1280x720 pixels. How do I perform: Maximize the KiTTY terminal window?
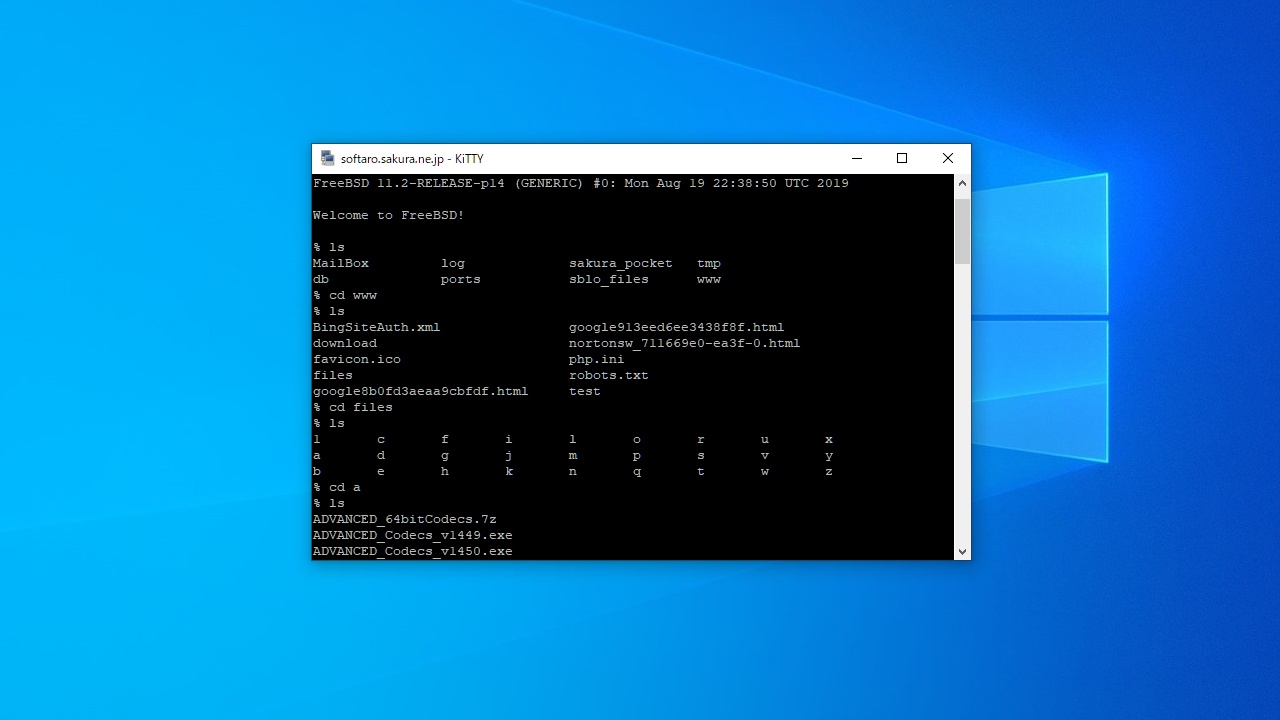click(902, 158)
